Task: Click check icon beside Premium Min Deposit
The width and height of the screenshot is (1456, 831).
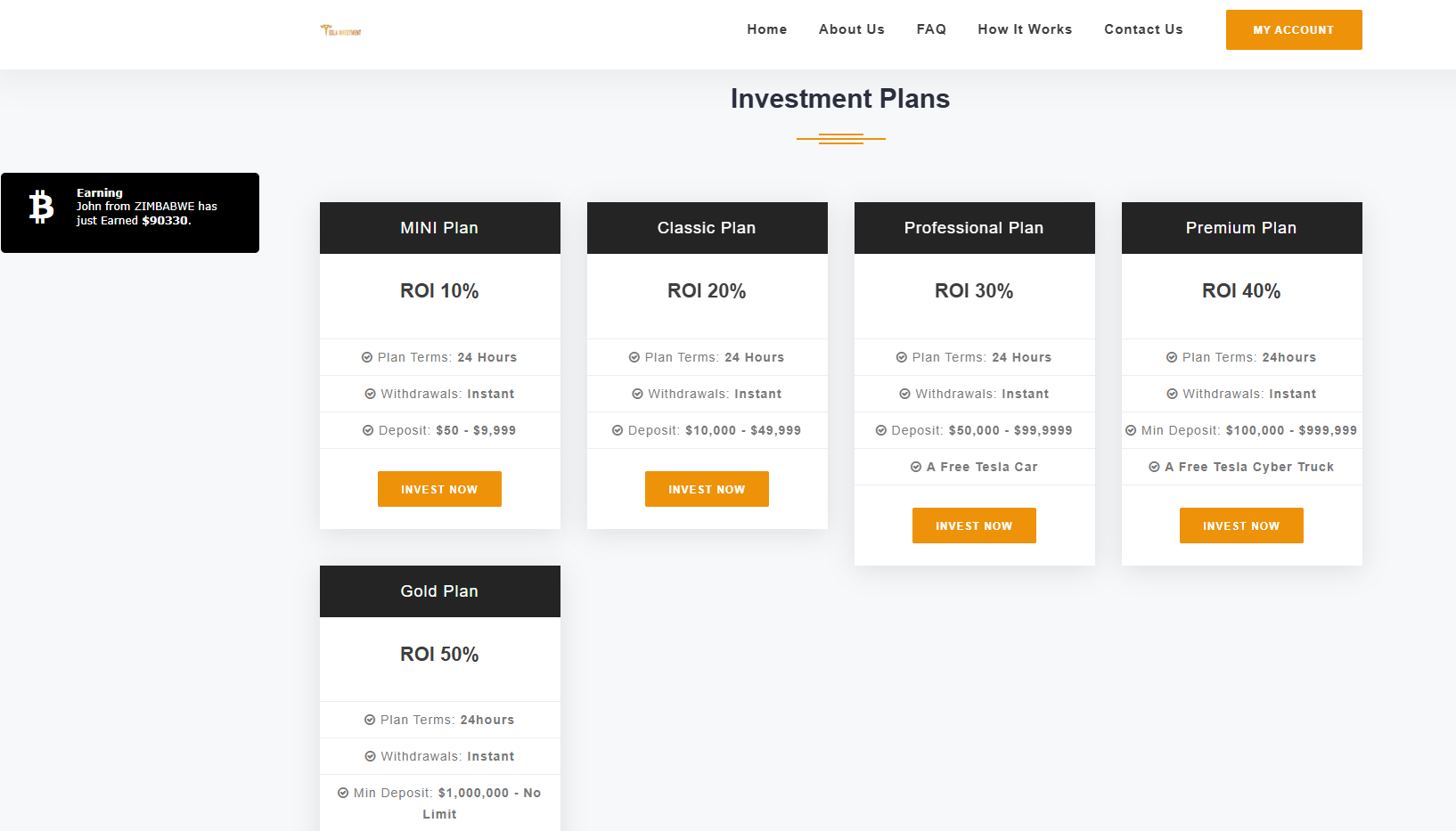Action: pos(1131,430)
